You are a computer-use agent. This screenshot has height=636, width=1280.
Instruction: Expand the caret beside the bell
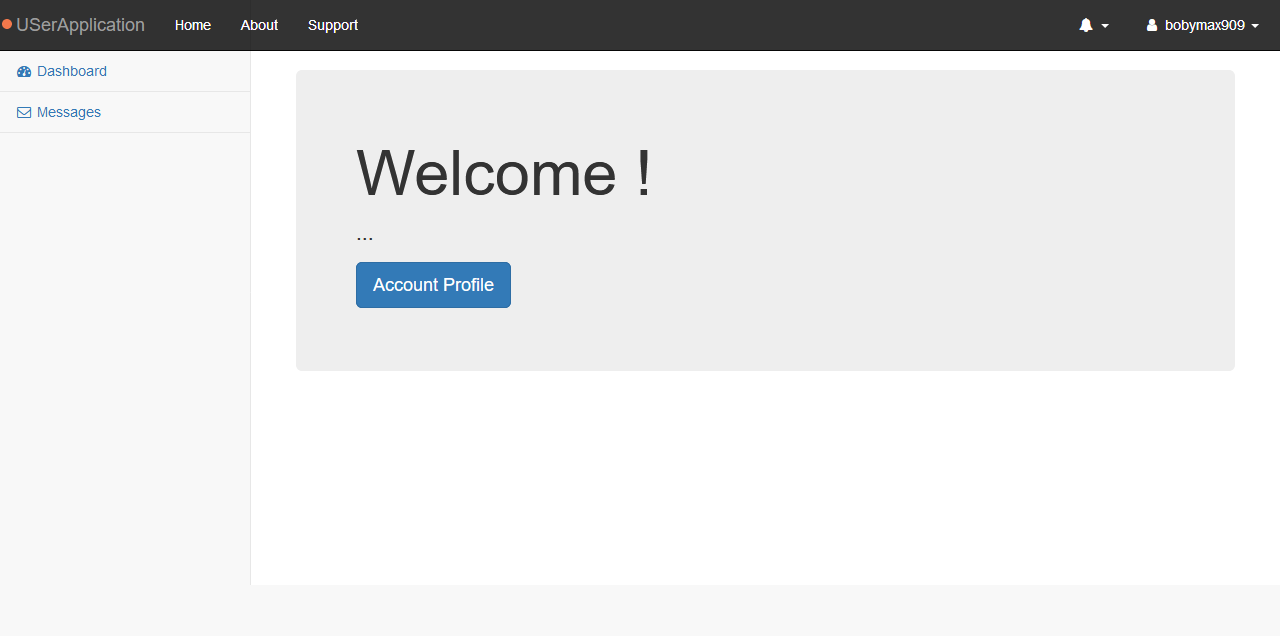[x=1105, y=26]
